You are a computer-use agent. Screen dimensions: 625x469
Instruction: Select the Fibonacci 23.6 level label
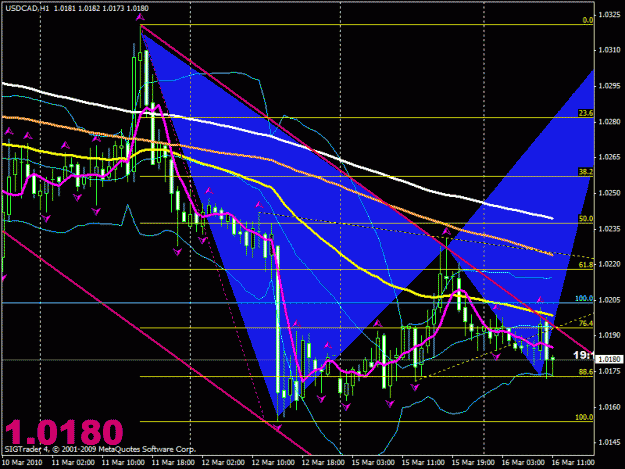(586, 113)
